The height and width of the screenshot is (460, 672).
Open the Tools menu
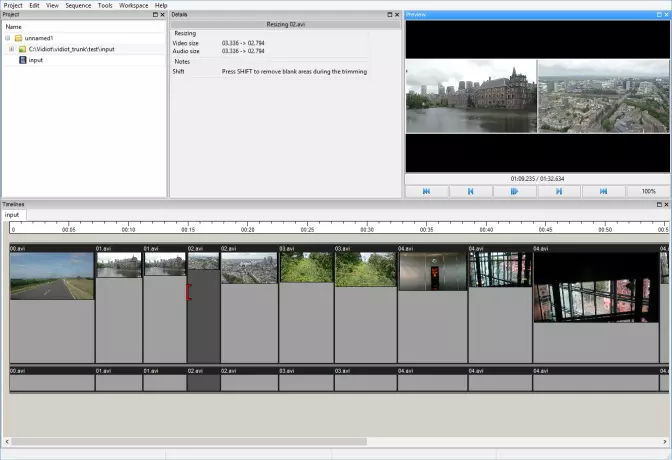point(105,6)
